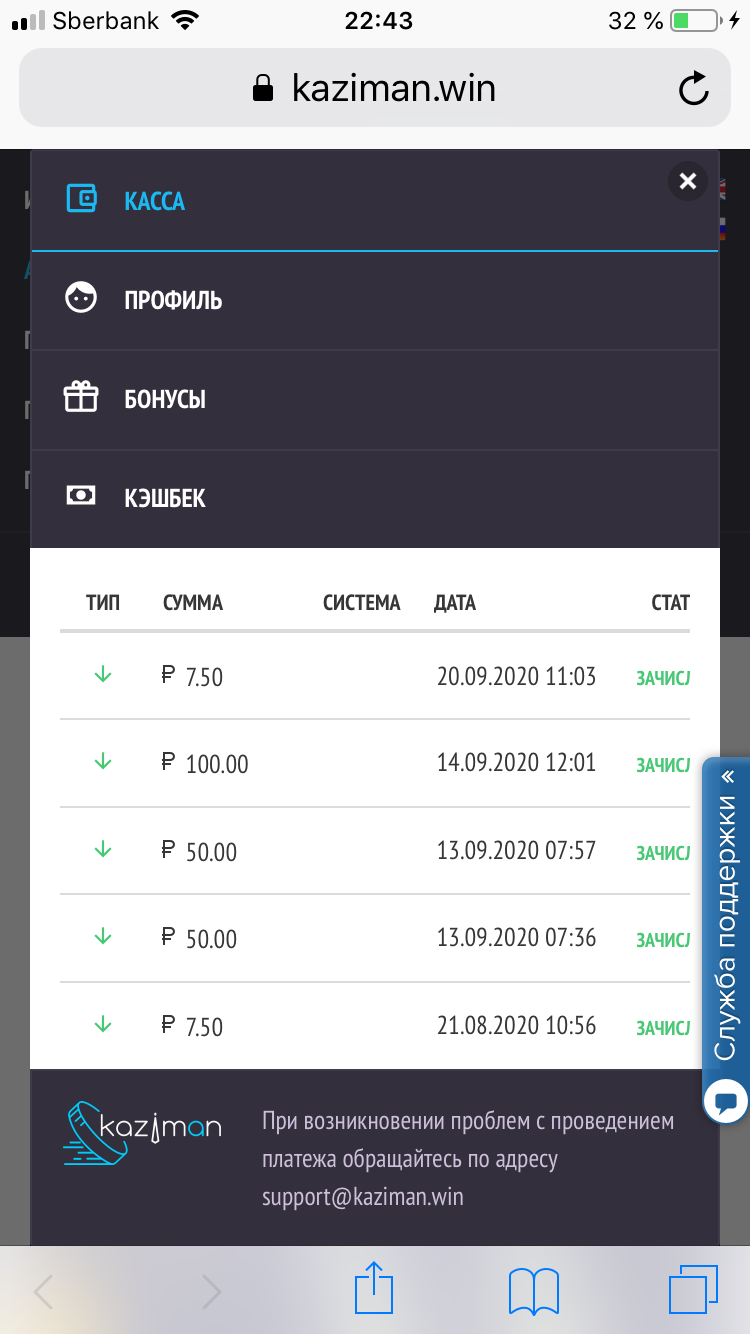Click the Касса wallet icon
Image resolution: width=750 pixels, height=1334 pixels.
pyautogui.click(x=81, y=199)
